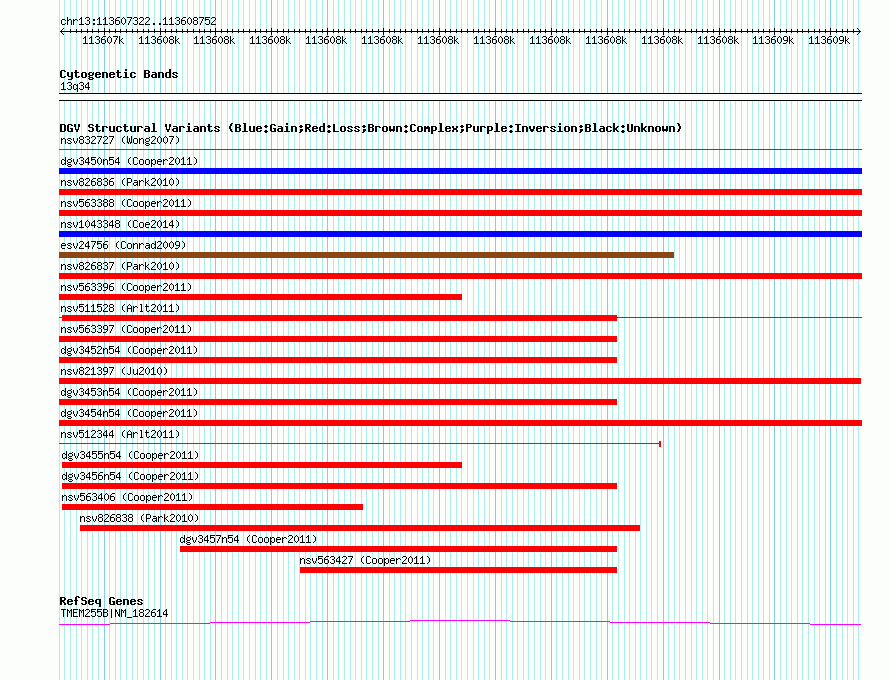Select the blue nsv1043348 gain bar

tap(460, 234)
